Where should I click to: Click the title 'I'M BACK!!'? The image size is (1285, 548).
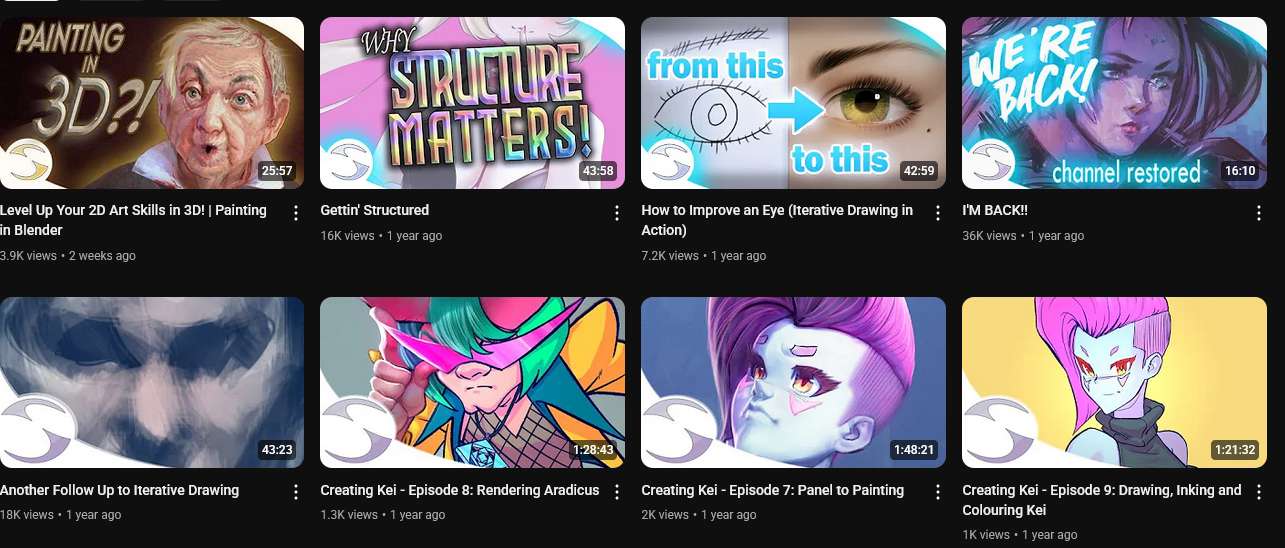[995, 210]
